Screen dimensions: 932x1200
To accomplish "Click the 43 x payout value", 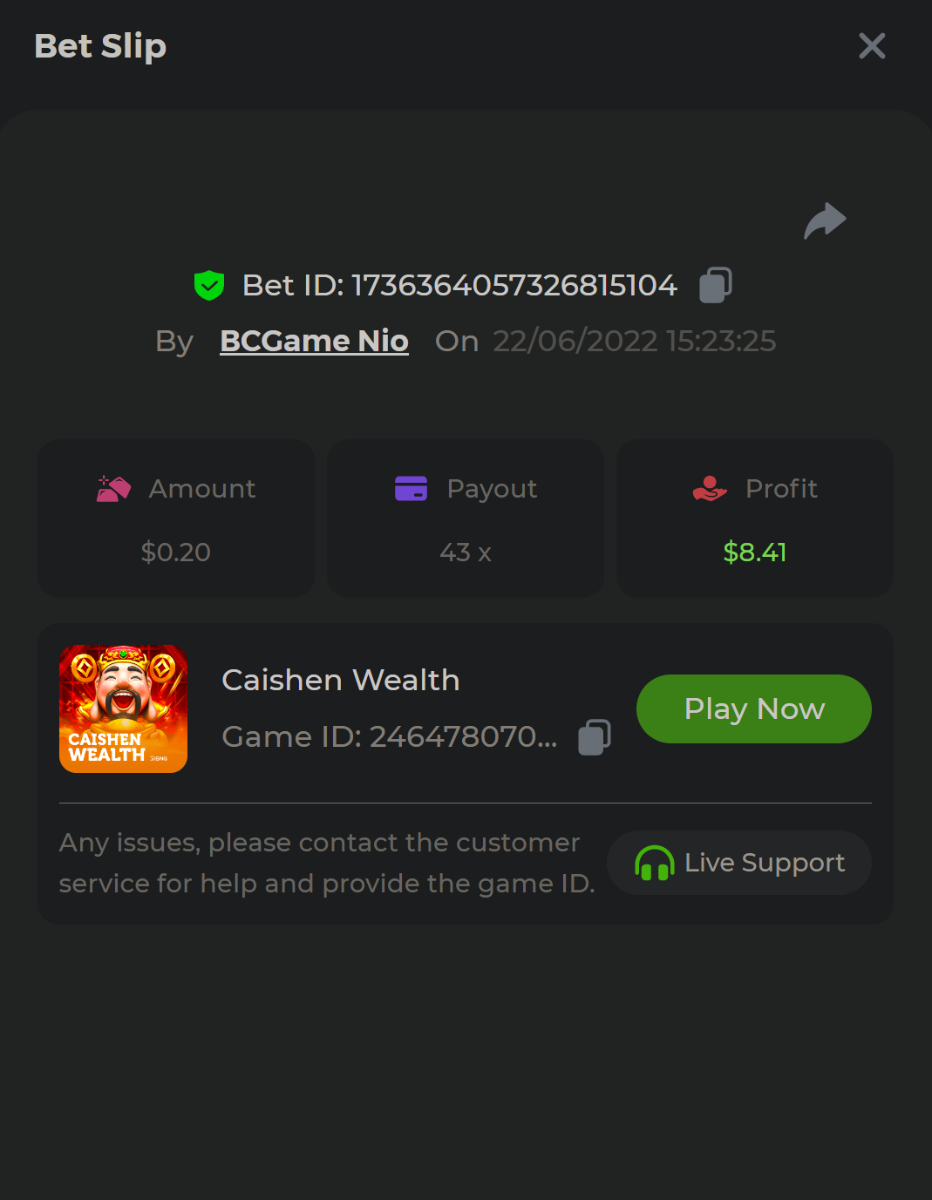I will 465,552.
